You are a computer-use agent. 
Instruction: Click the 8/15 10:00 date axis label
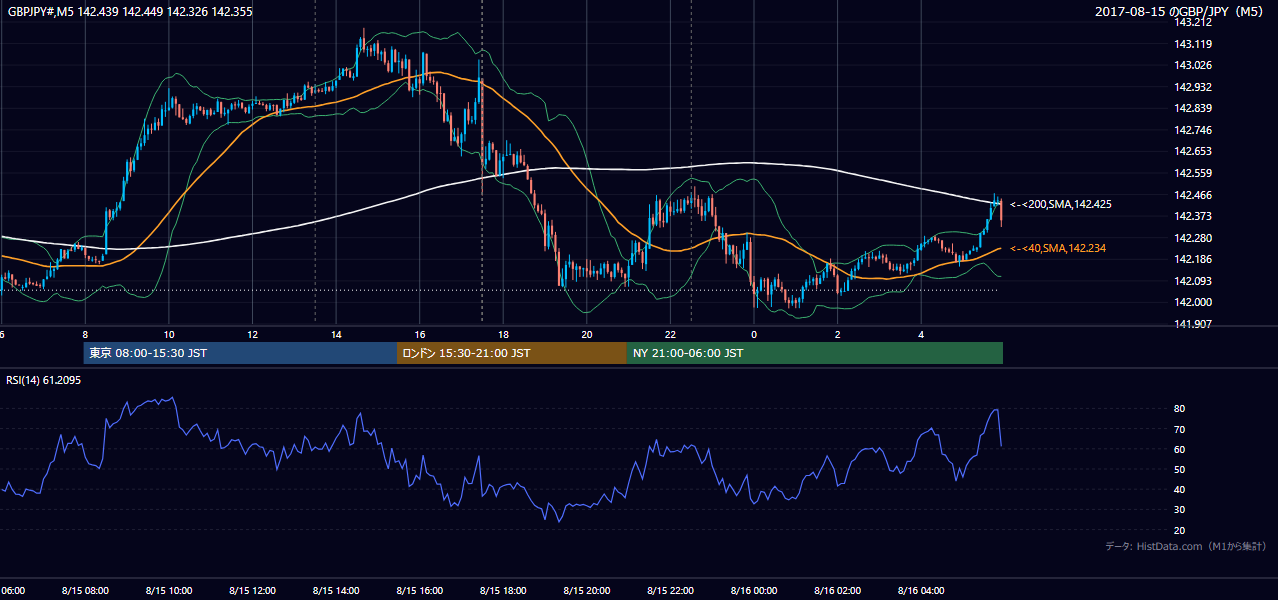pyautogui.click(x=169, y=591)
